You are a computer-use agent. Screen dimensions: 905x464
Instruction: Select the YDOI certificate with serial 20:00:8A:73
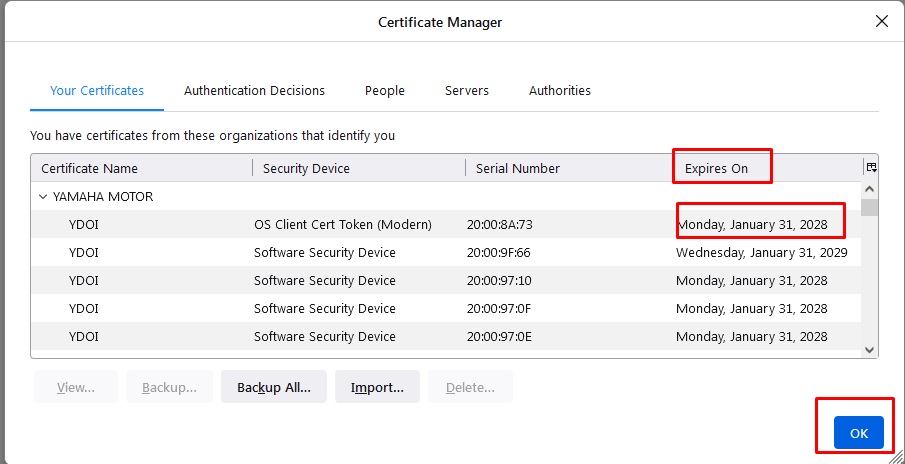point(446,224)
